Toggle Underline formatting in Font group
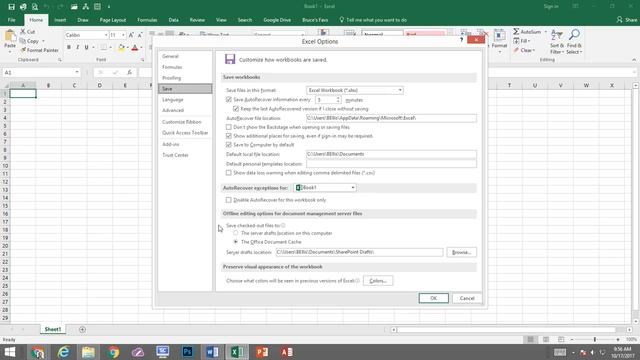Viewport: 640px width, 360px height. [x=87, y=48]
